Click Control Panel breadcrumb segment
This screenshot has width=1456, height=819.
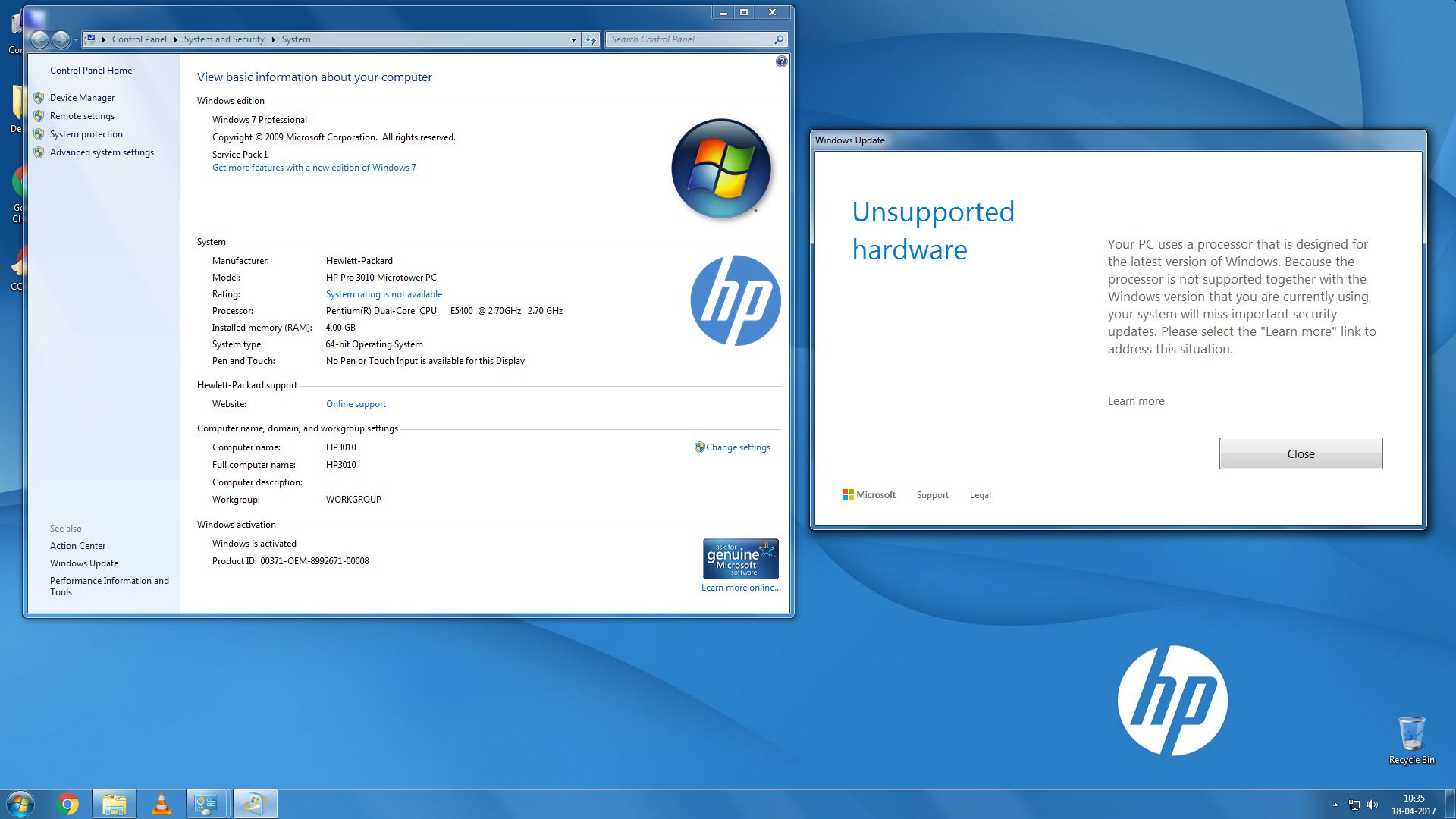[140, 39]
